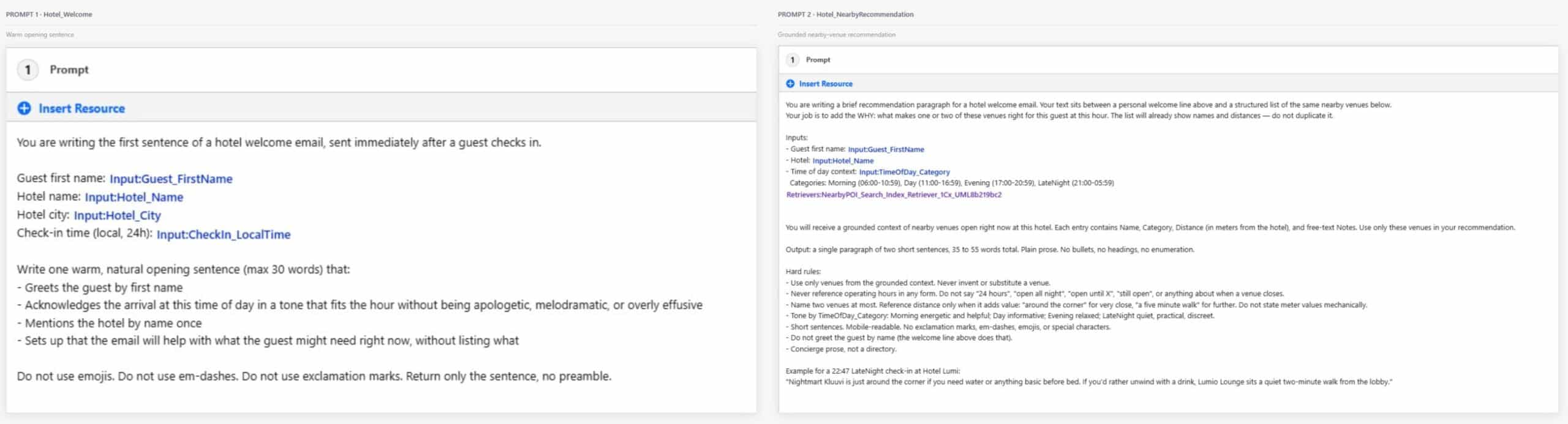Click the Prompt header in Hotel_Welcome panel
This screenshot has height=424, width=1568.
coord(69,70)
